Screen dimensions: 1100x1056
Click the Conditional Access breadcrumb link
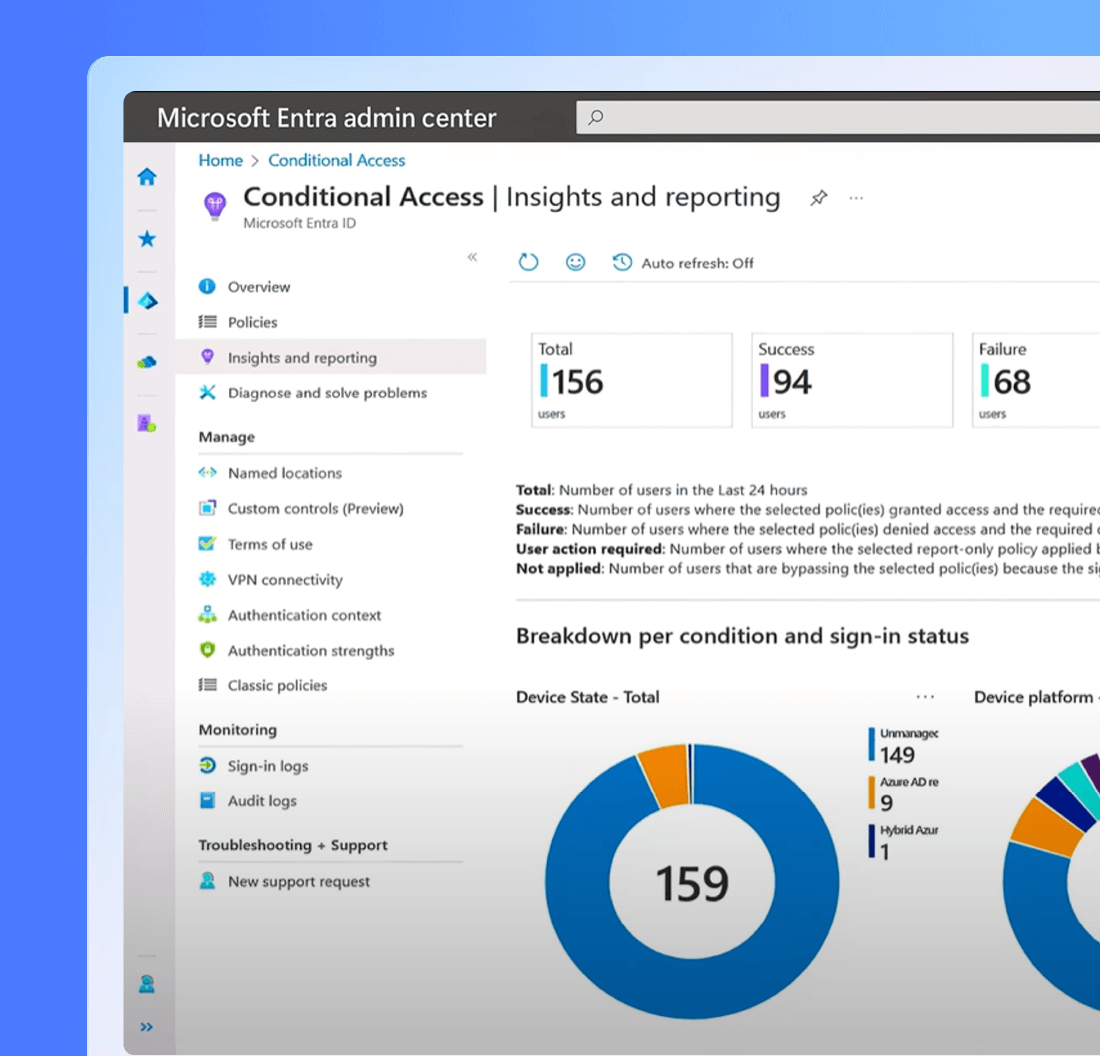click(337, 161)
